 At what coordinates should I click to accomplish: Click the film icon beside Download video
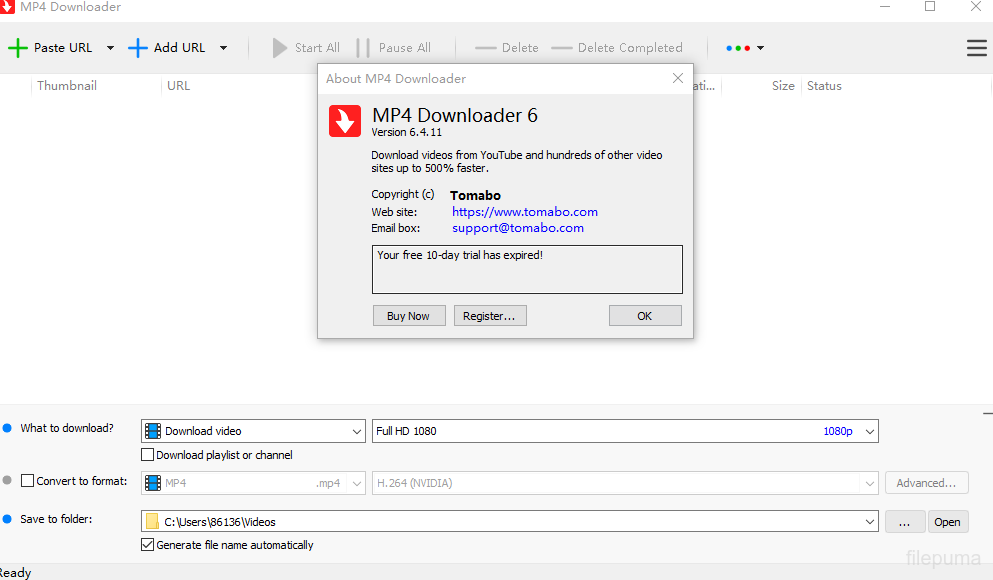coord(153,431)
